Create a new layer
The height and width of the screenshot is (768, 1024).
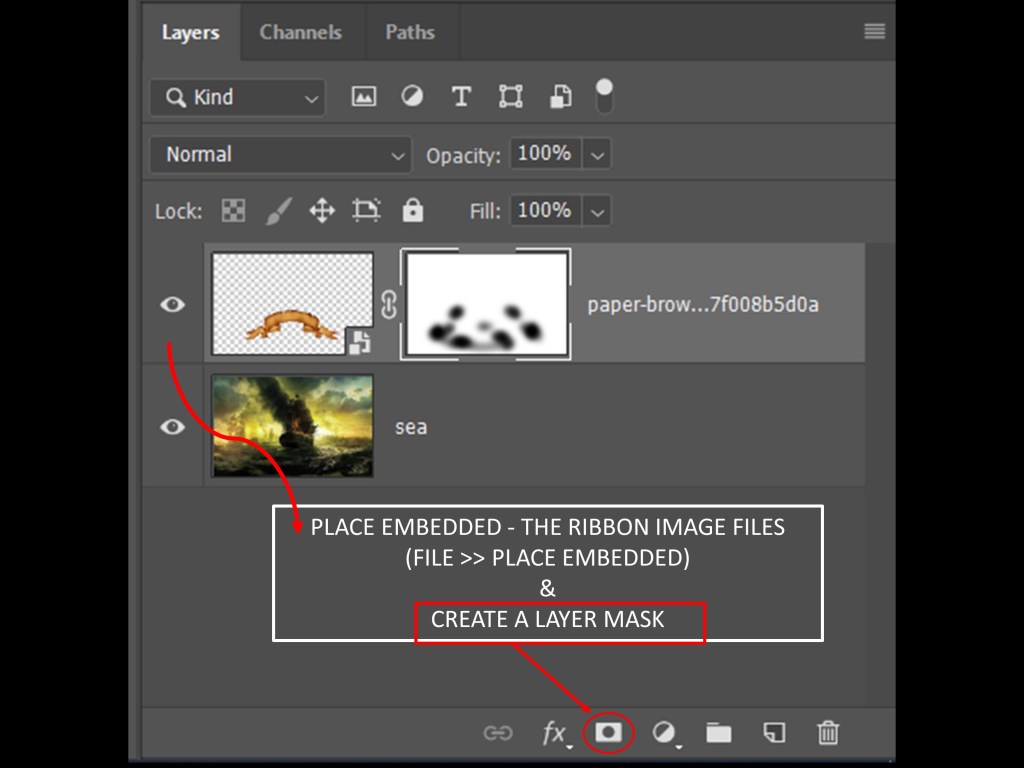click(773, 734)
